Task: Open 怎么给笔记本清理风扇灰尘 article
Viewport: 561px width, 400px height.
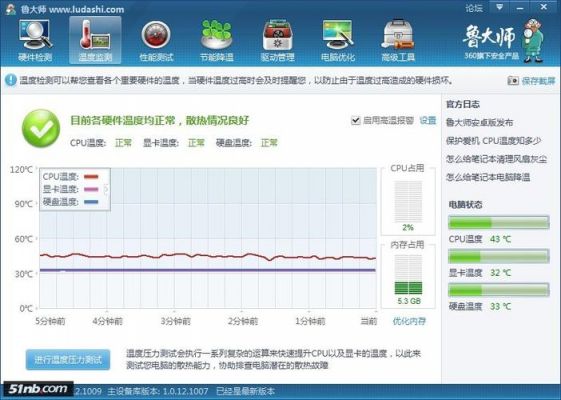Action: (x=496, y=159)
